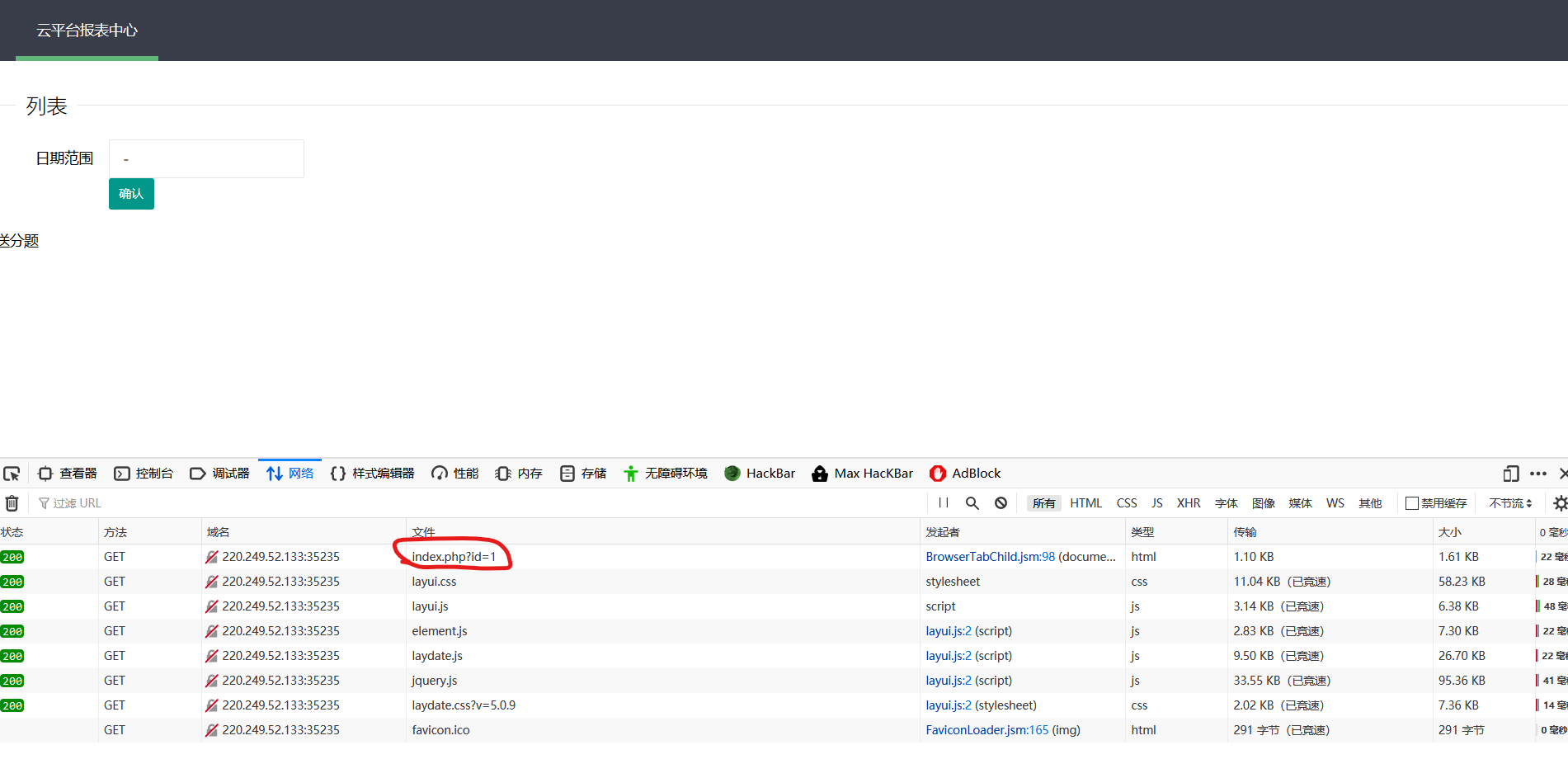Image resolution: width=1568 pixels, height=778 pixels.
Task: Switch to the 控制台 console tab
Action: pyautogui.click(x=144, y=474)
